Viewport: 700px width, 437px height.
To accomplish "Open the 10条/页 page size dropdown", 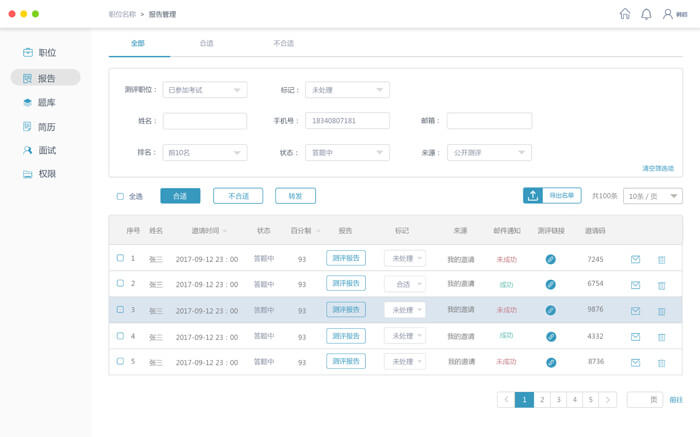I will 653,196.
